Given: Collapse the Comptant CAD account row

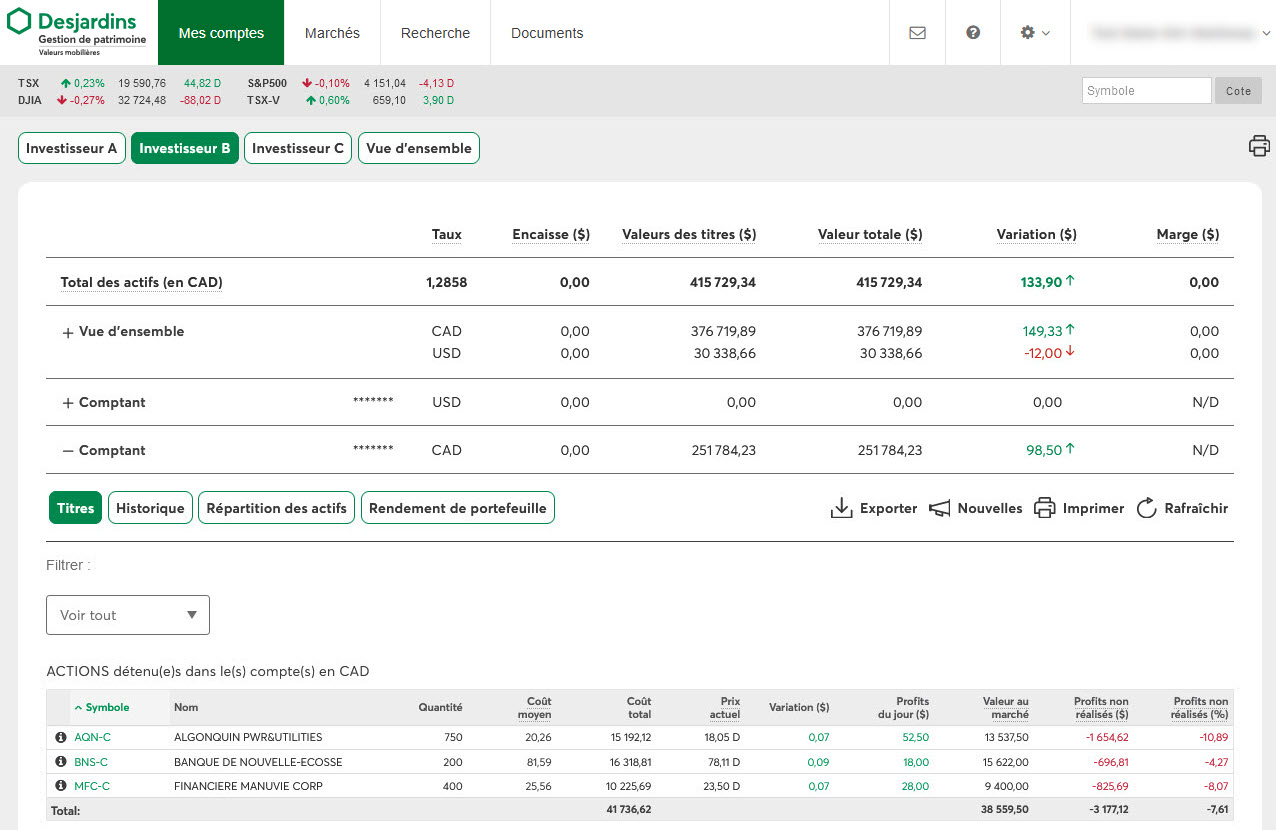Looking at the screenshot, I should (68, 451).
